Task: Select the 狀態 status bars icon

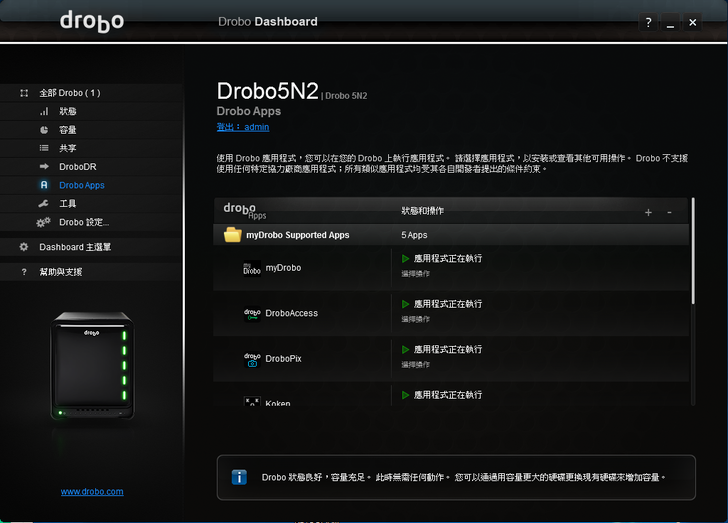Action: click(44, 111)
